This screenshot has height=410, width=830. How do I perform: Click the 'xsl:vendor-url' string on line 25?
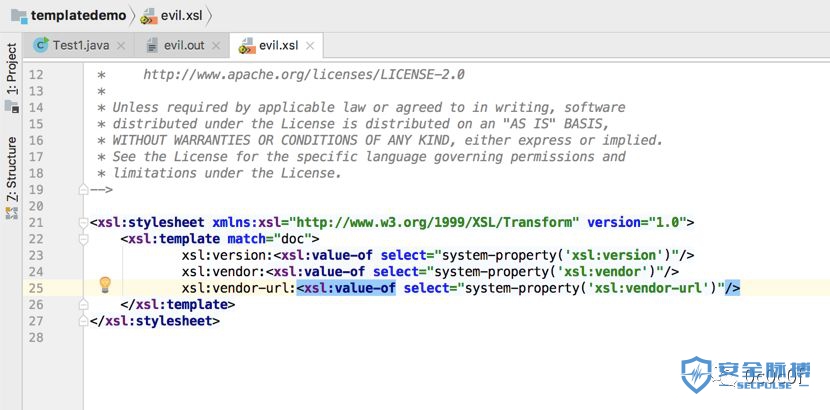point(648,288)
